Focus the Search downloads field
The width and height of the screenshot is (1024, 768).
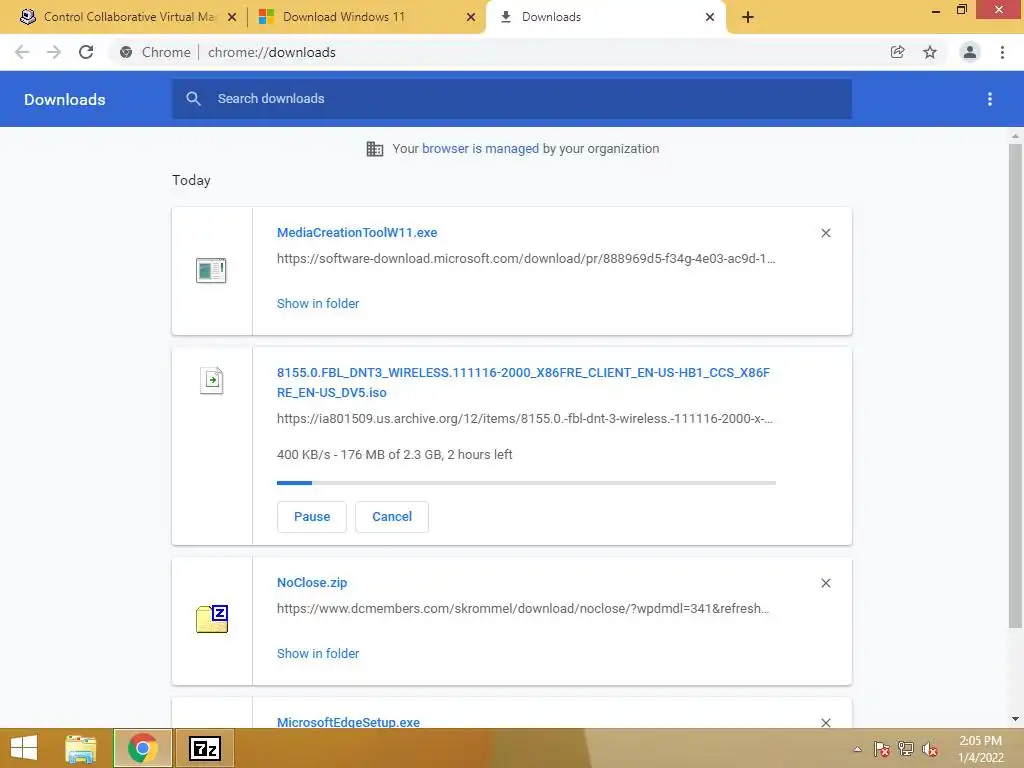(512, 99)
